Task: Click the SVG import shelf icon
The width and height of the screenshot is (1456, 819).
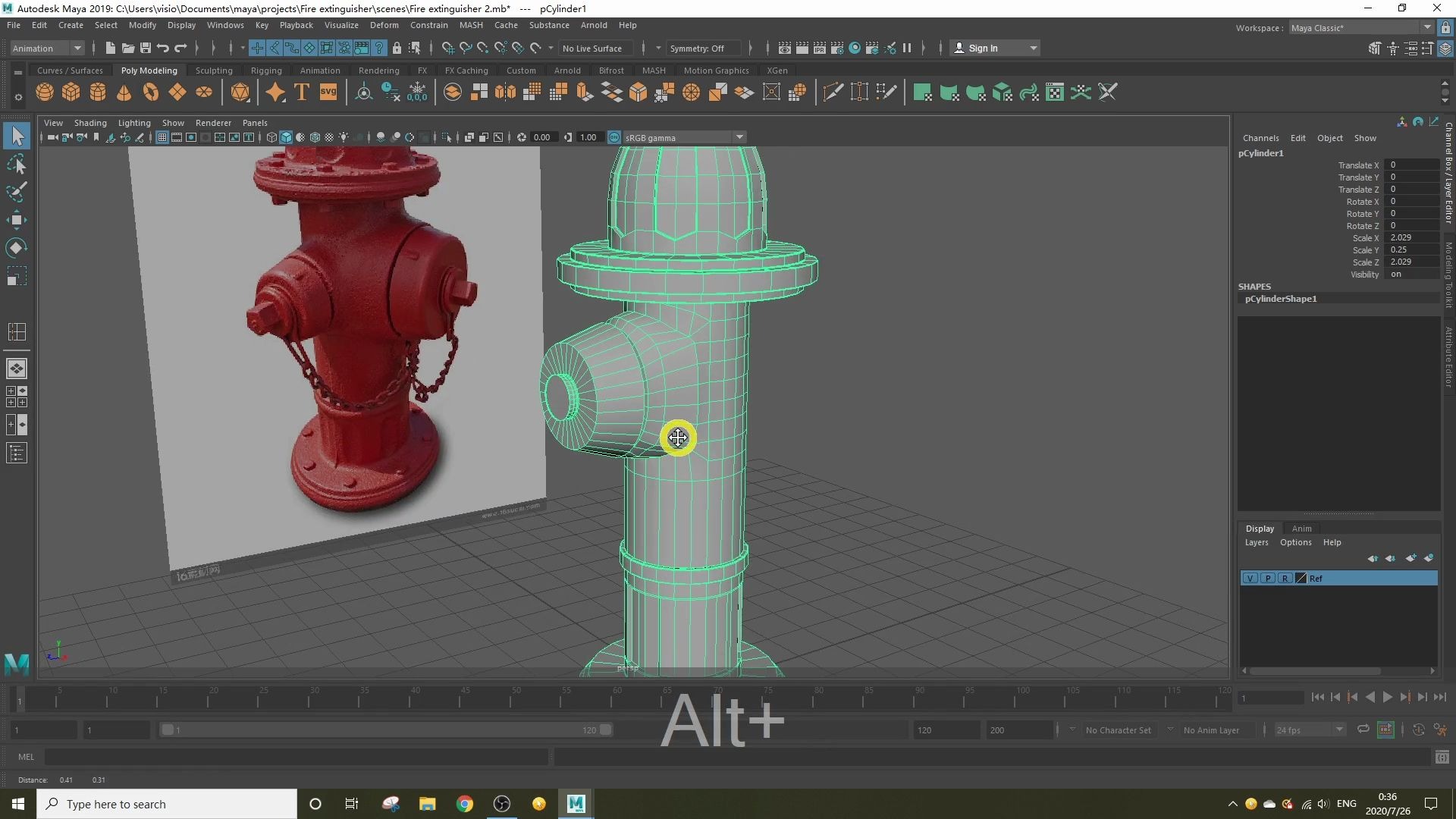Action: (328, 93)
